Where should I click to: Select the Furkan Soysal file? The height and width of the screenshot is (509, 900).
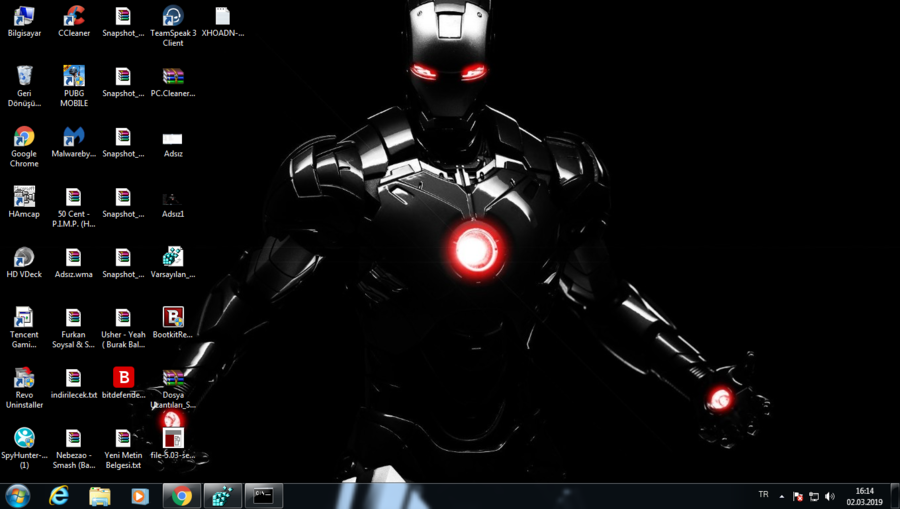click(x=74, y=328)
